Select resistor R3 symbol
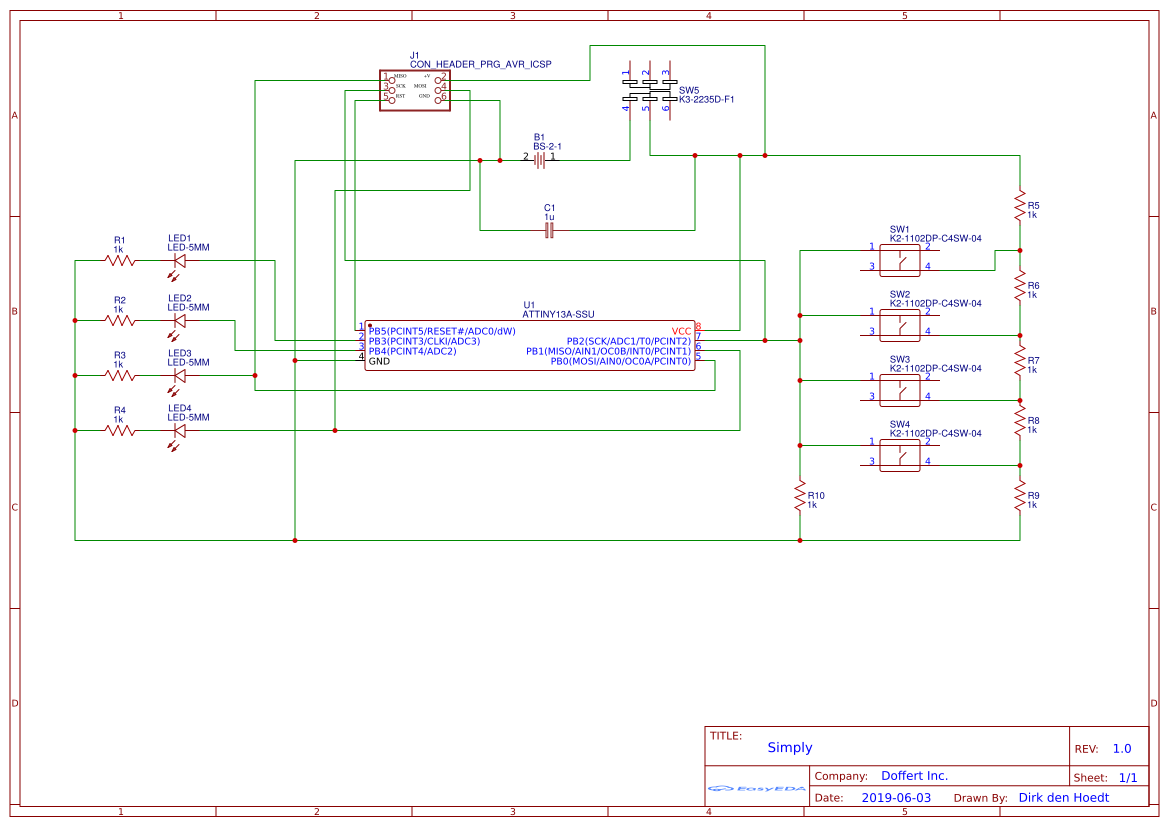The width and height of the screenshot is (1169, 827). (120, 376)
